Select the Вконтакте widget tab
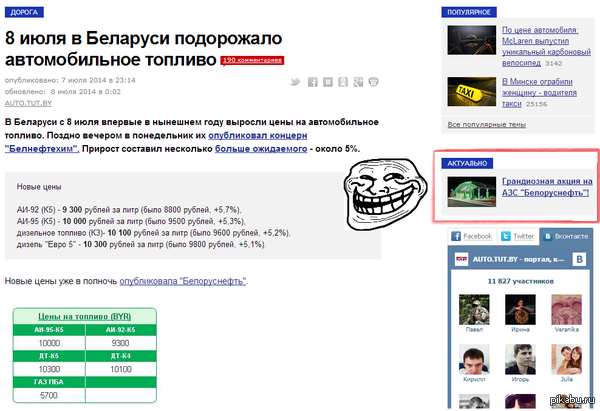Screen dimensions: 600x411 567,236
